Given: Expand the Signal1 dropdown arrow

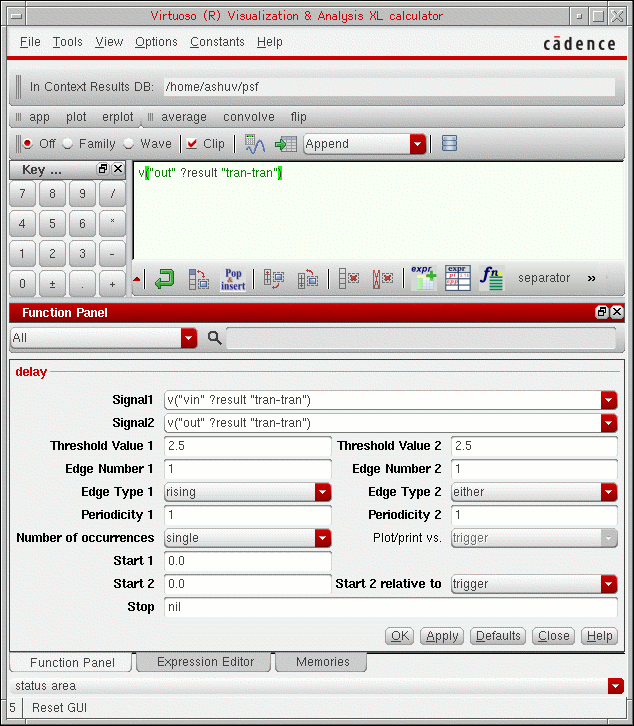Looking at the screenshot, I should click(609, 400).
